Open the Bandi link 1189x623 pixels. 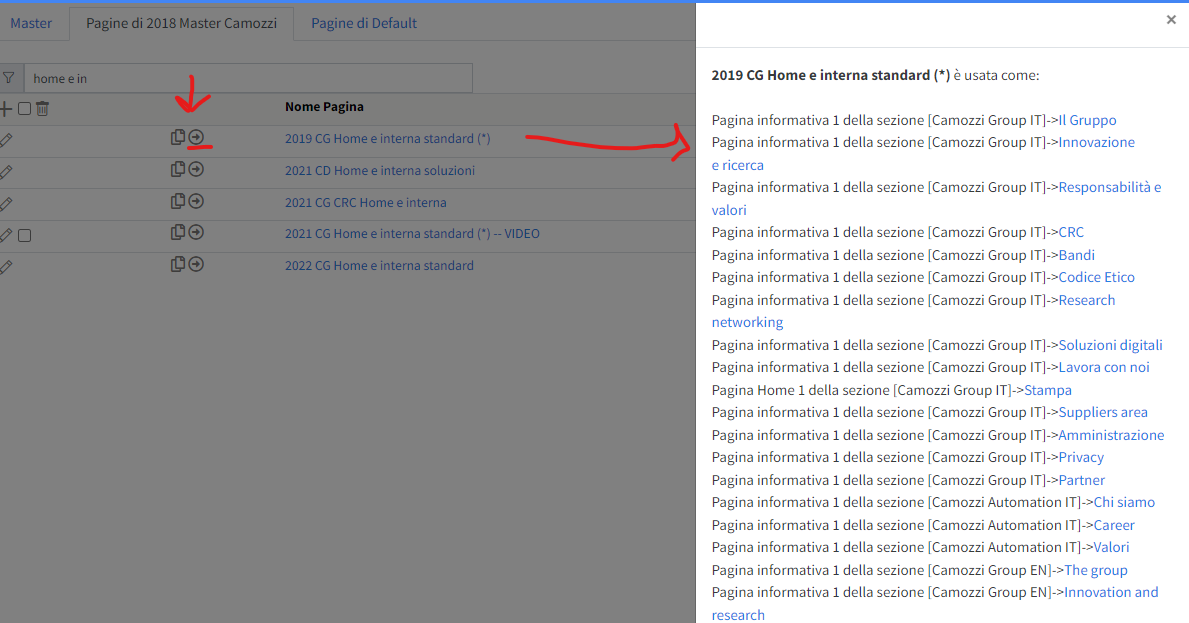pos(1077,255)
